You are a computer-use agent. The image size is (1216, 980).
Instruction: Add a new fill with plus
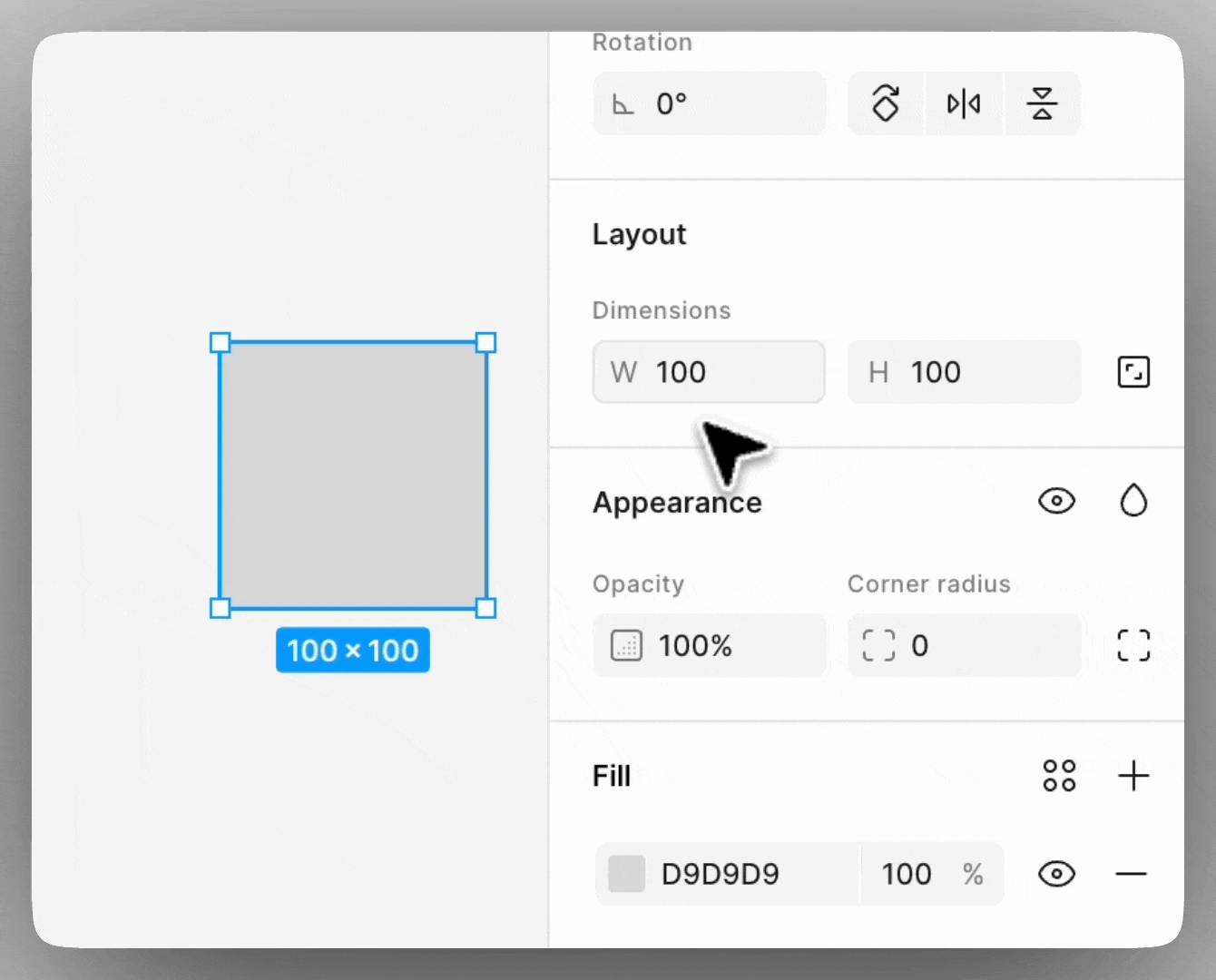[x=1133, y=776]
